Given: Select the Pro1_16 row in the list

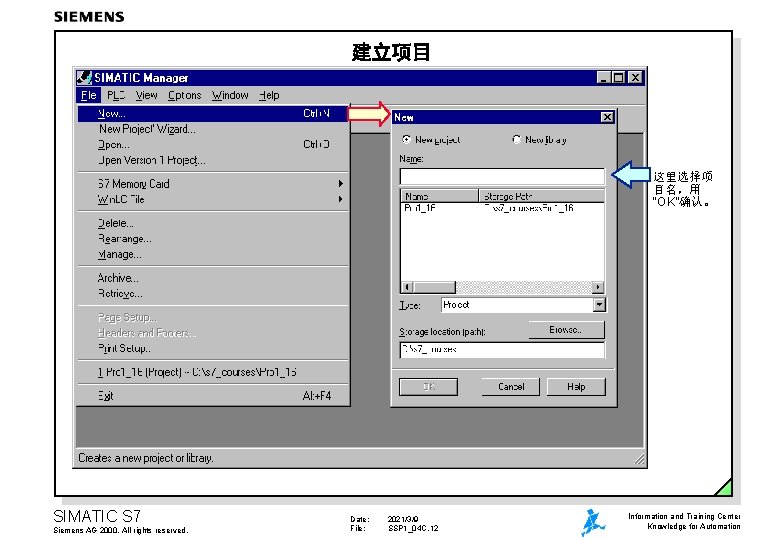Looking at the screenshot, I should tap(502, 208).
